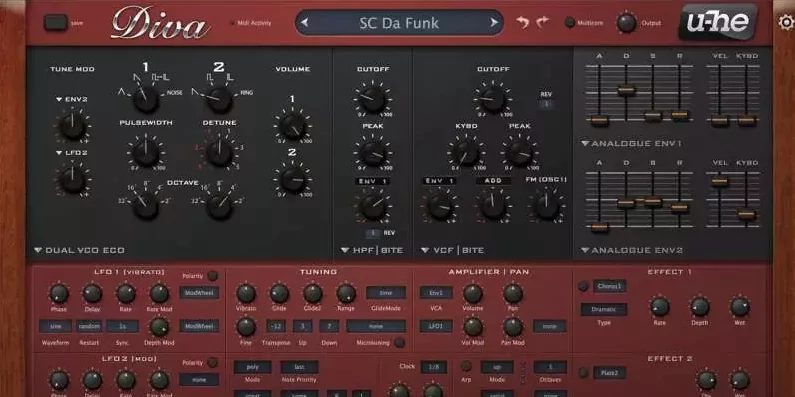Click the Env1 Decay slider handle
The image size is (795, 397).
point(626,90)
